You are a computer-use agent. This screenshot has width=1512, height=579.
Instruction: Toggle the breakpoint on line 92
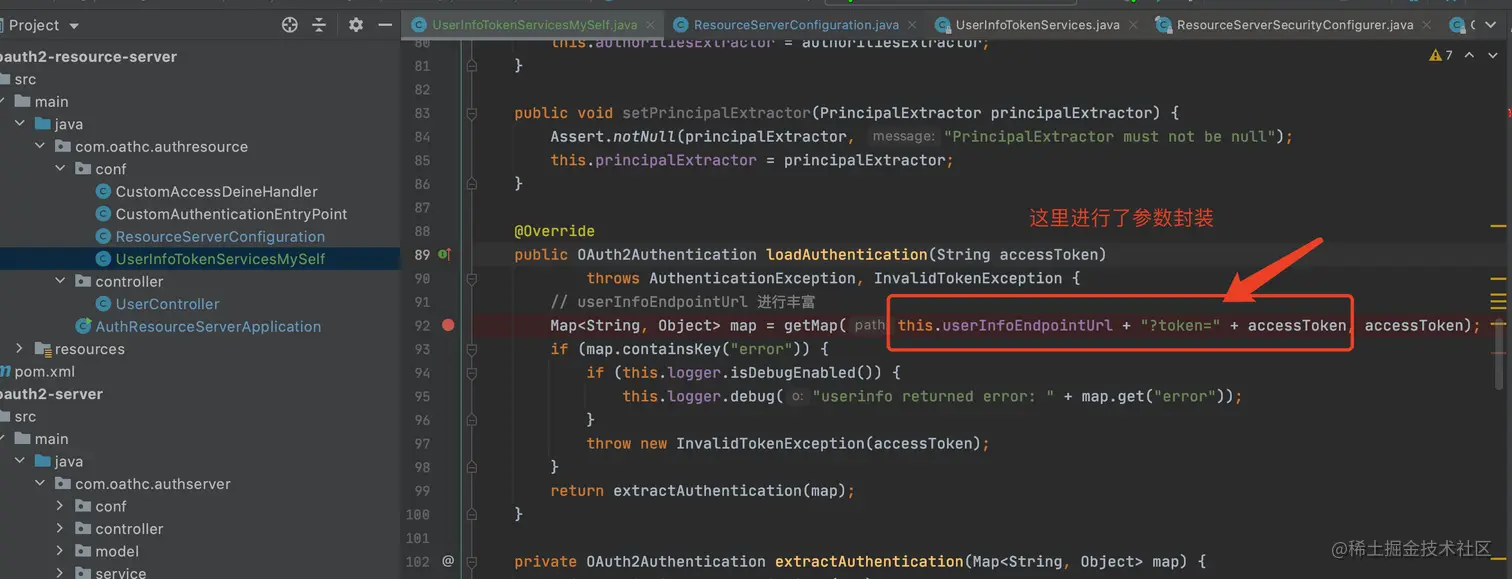448,325
